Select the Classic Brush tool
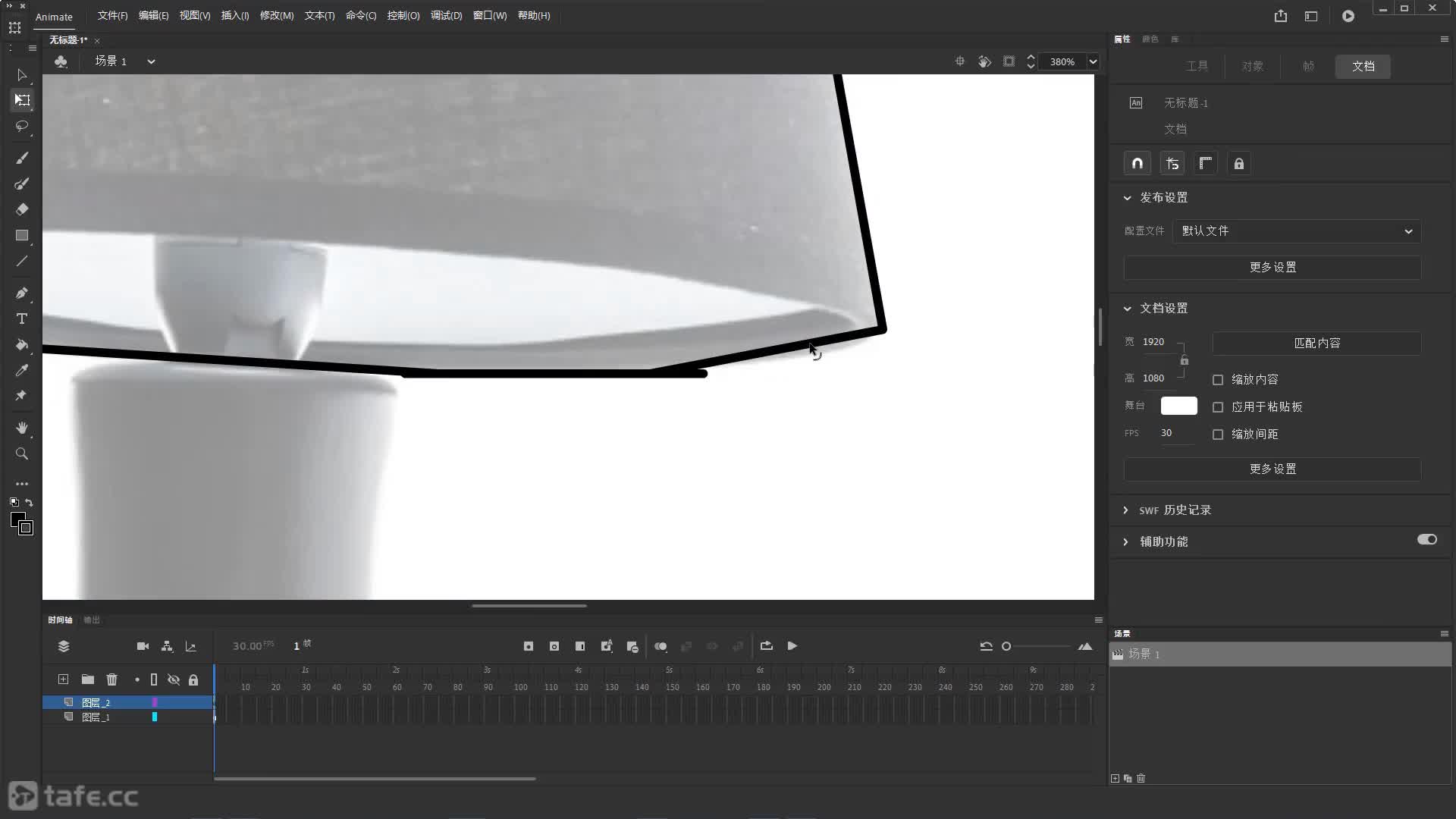The width and height of the screenshot is (1456, 819). point(22,184)
